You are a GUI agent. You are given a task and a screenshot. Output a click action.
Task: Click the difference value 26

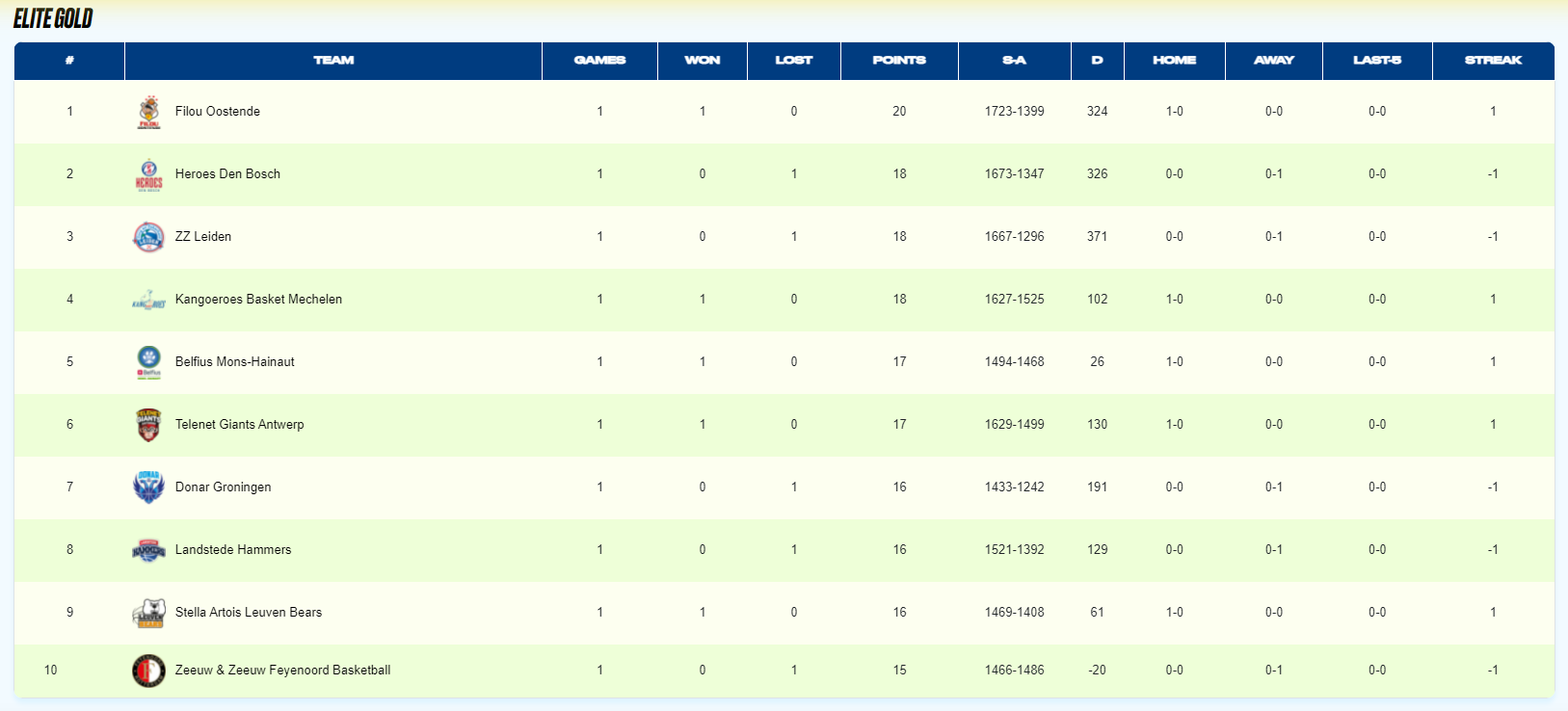click(x=1098, y=362)
